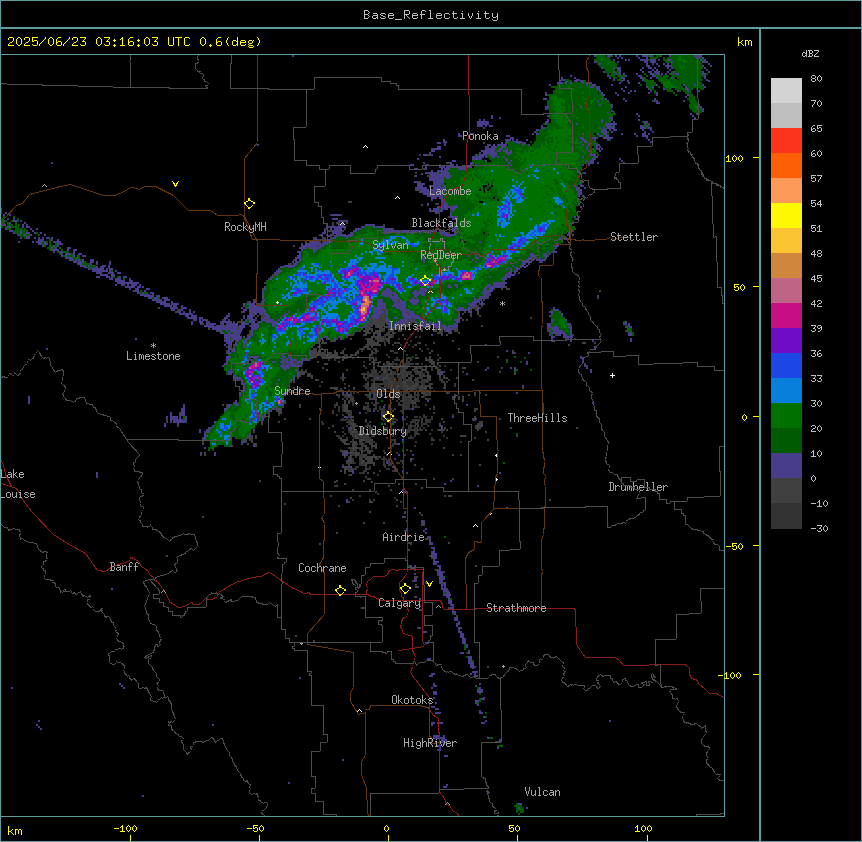862x842 pixels.
Task: Click the yellow V marker northeast of Calgary
Action: click(x=429, y=584)
